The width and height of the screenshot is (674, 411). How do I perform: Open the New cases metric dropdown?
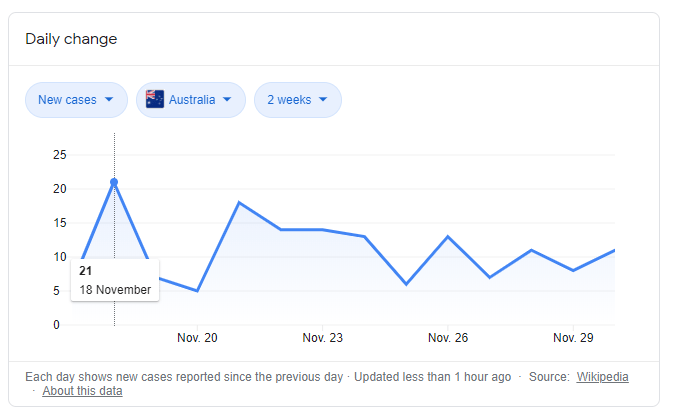[x=76, y=99]
